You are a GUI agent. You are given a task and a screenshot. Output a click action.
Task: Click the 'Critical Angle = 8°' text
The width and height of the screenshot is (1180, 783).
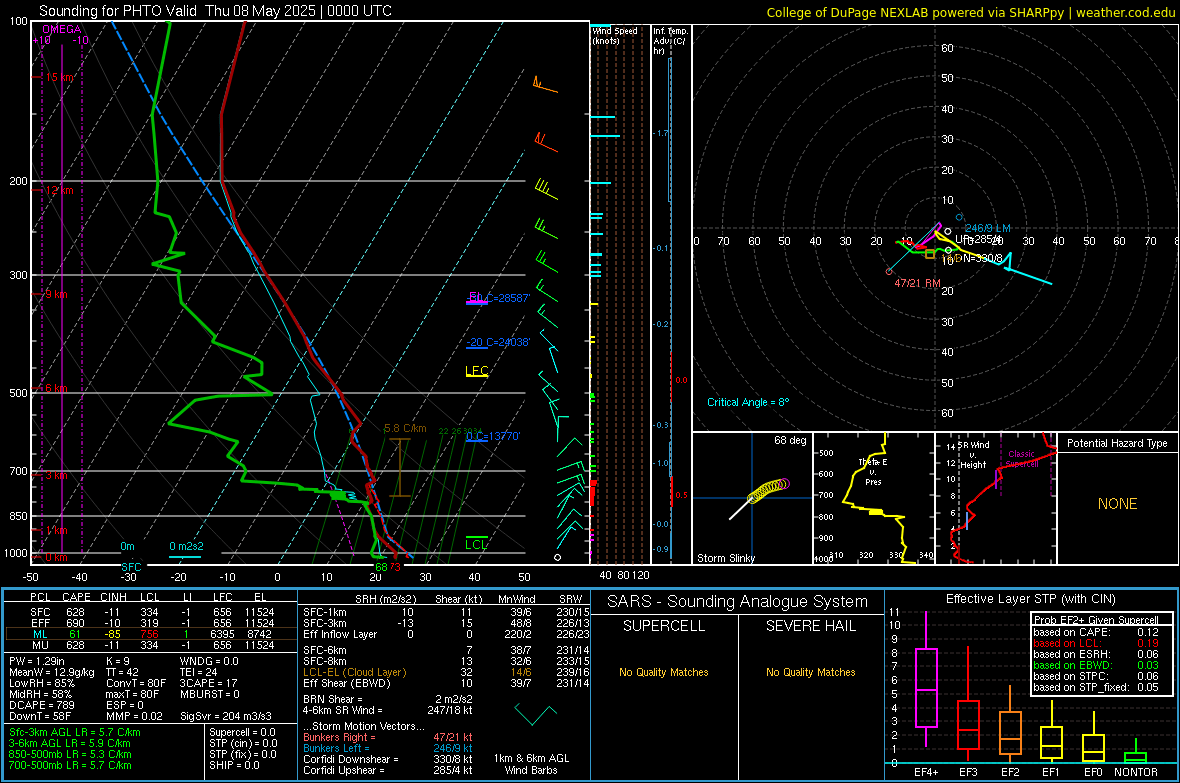click(x=748, y=402)
